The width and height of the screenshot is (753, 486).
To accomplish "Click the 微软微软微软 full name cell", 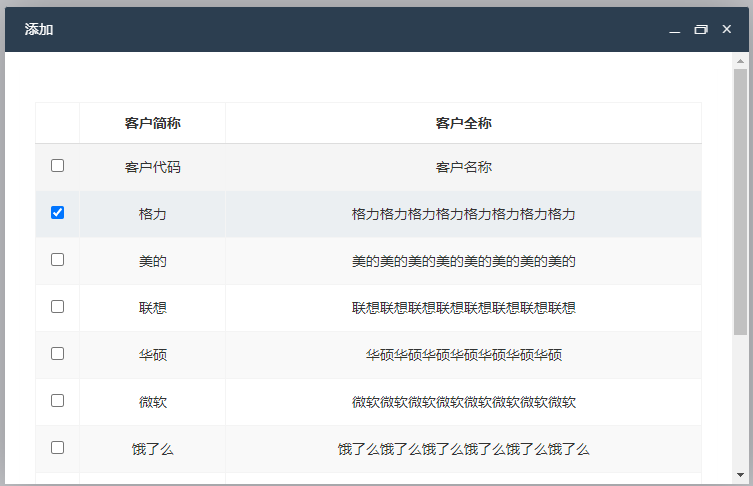I will 463,402.
